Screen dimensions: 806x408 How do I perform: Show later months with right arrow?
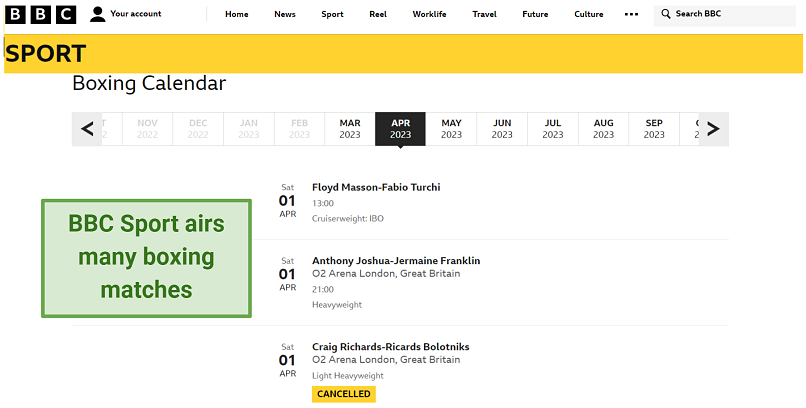[x=713, y=129]
